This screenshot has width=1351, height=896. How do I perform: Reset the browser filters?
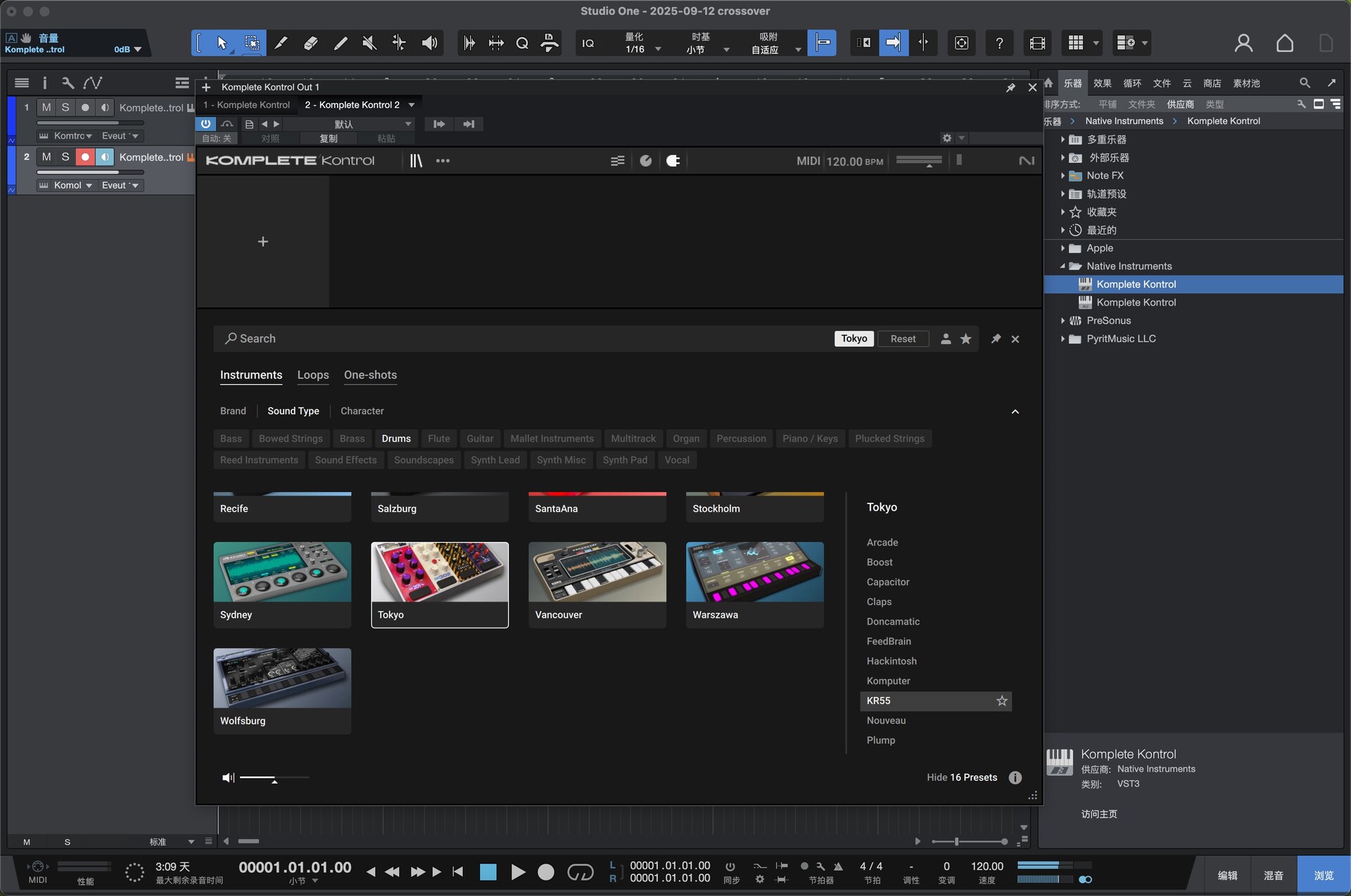(903, 339)
